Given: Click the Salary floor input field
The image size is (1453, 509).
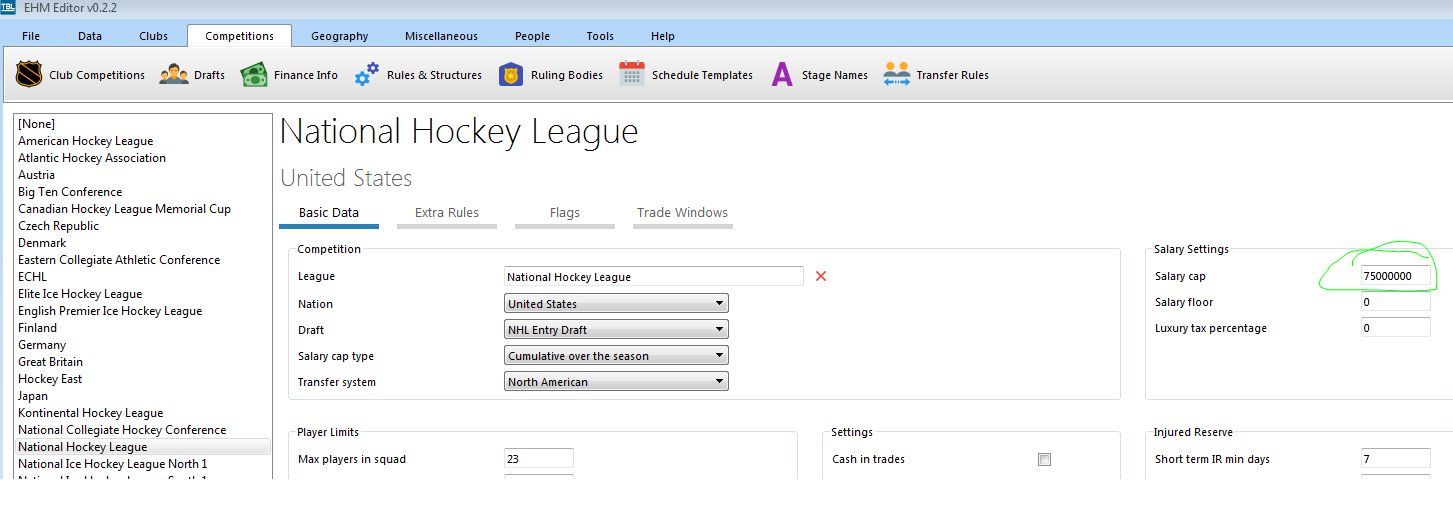Looking at the screenshot, I should [x=1395, y=302].
